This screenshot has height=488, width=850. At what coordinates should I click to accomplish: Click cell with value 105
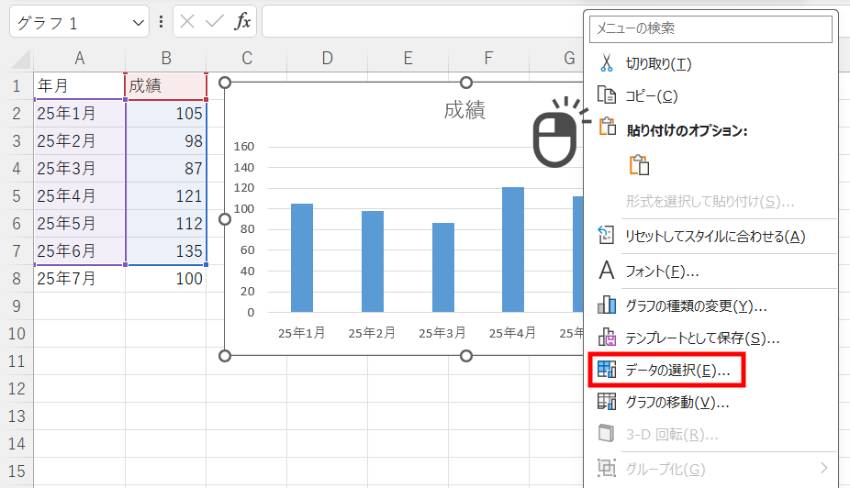click(166, 113)
